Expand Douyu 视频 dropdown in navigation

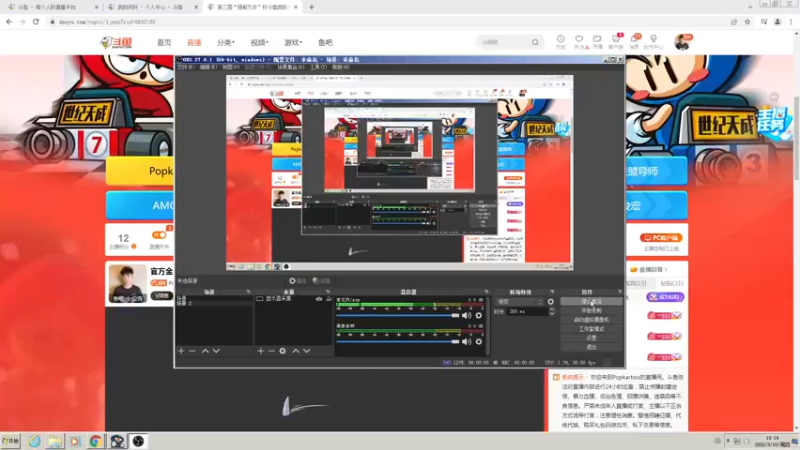tap(259, 42)
